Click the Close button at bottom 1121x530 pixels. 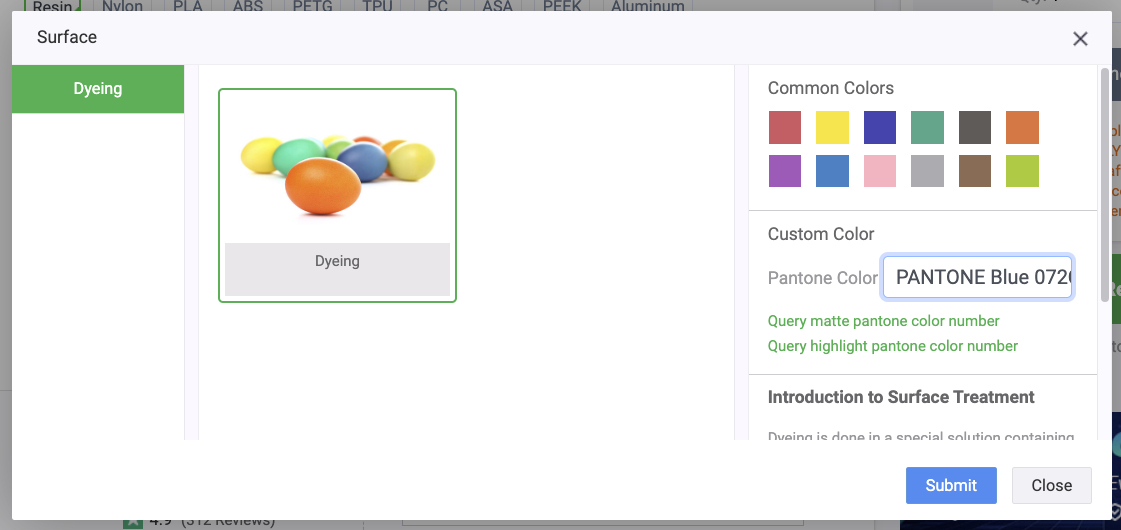[1051, 485]
